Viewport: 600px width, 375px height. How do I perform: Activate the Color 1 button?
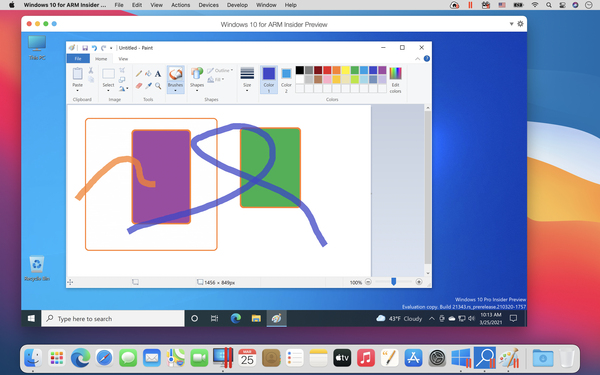269,80
